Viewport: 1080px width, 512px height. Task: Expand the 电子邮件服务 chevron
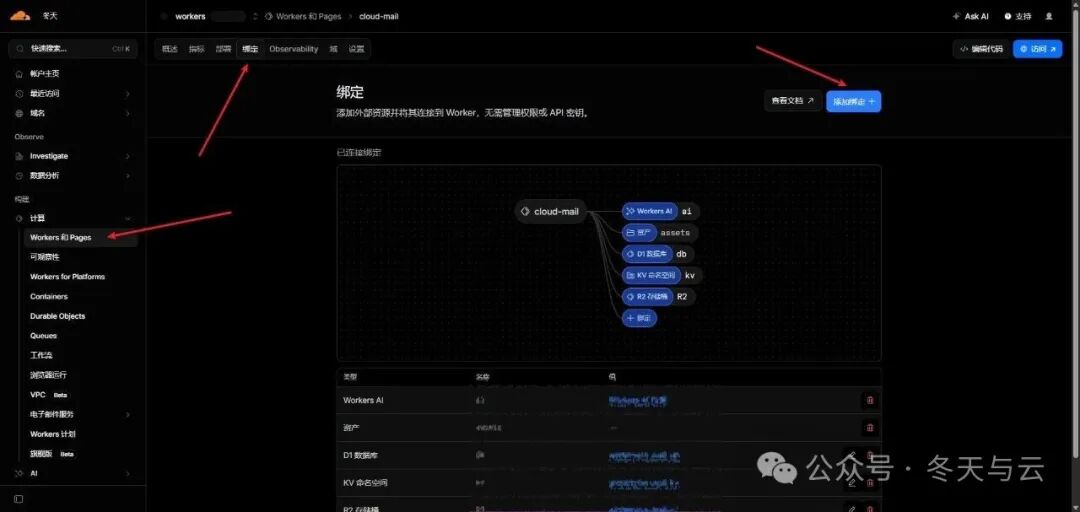(127, 415)
